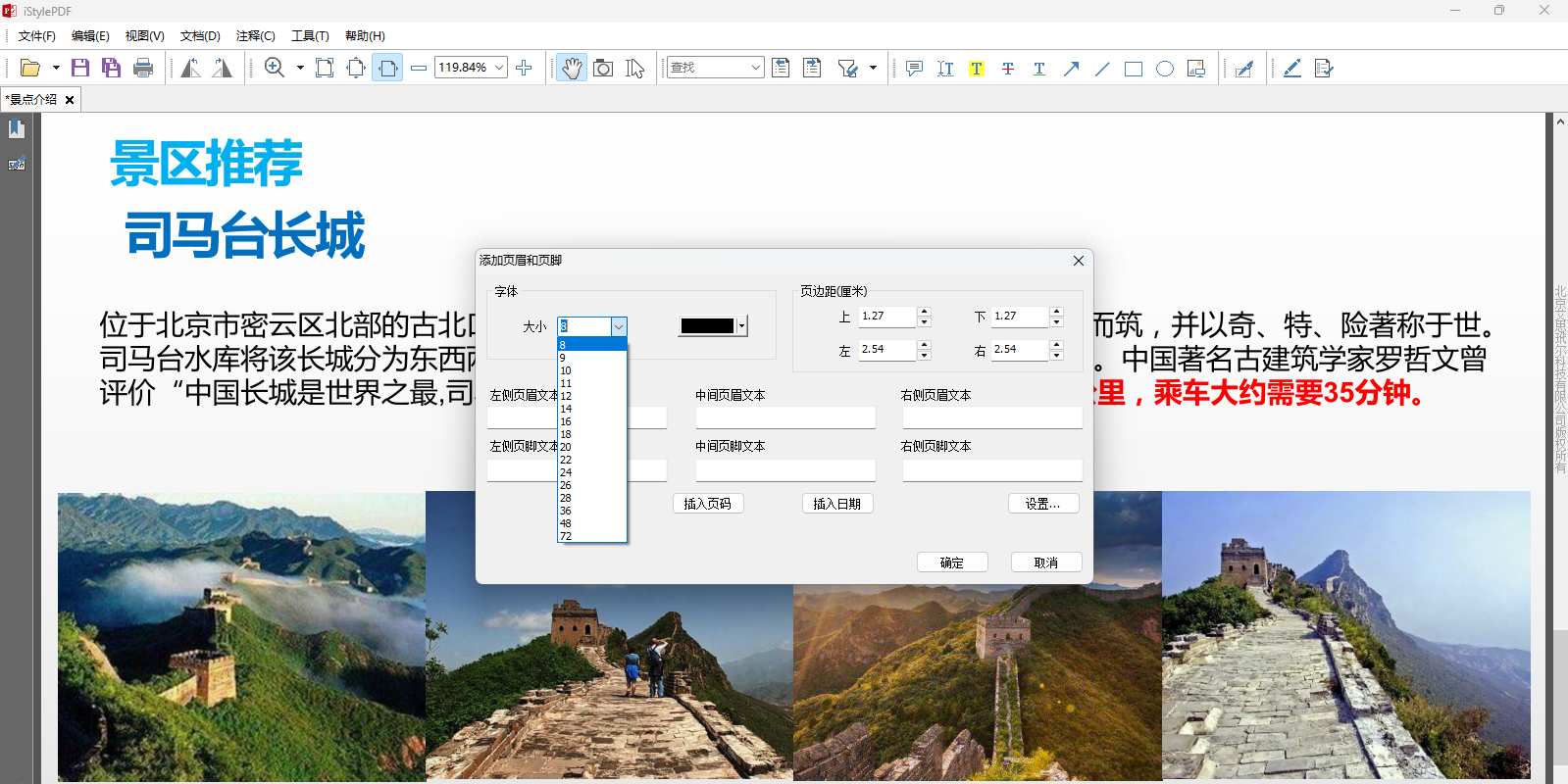The width and height of the screenshot is (1568, 784).
Task: Add a sticky note comment
Action: coord(914,69)
